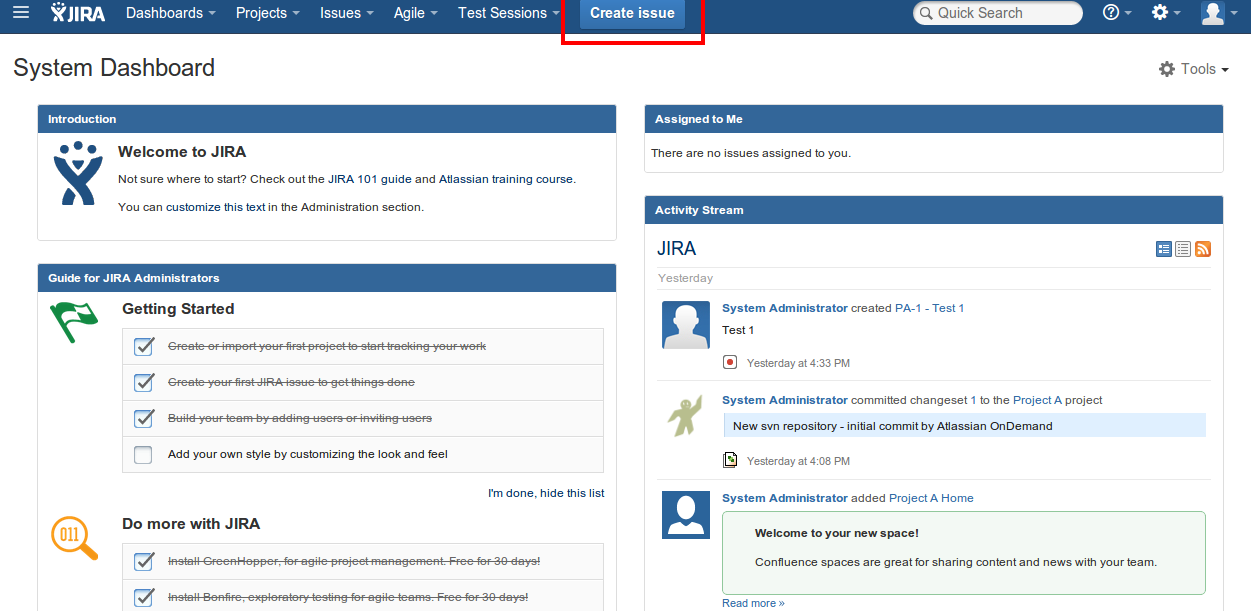
Task: Open the hamburger application navigator menu
Action: pos(20,13)
